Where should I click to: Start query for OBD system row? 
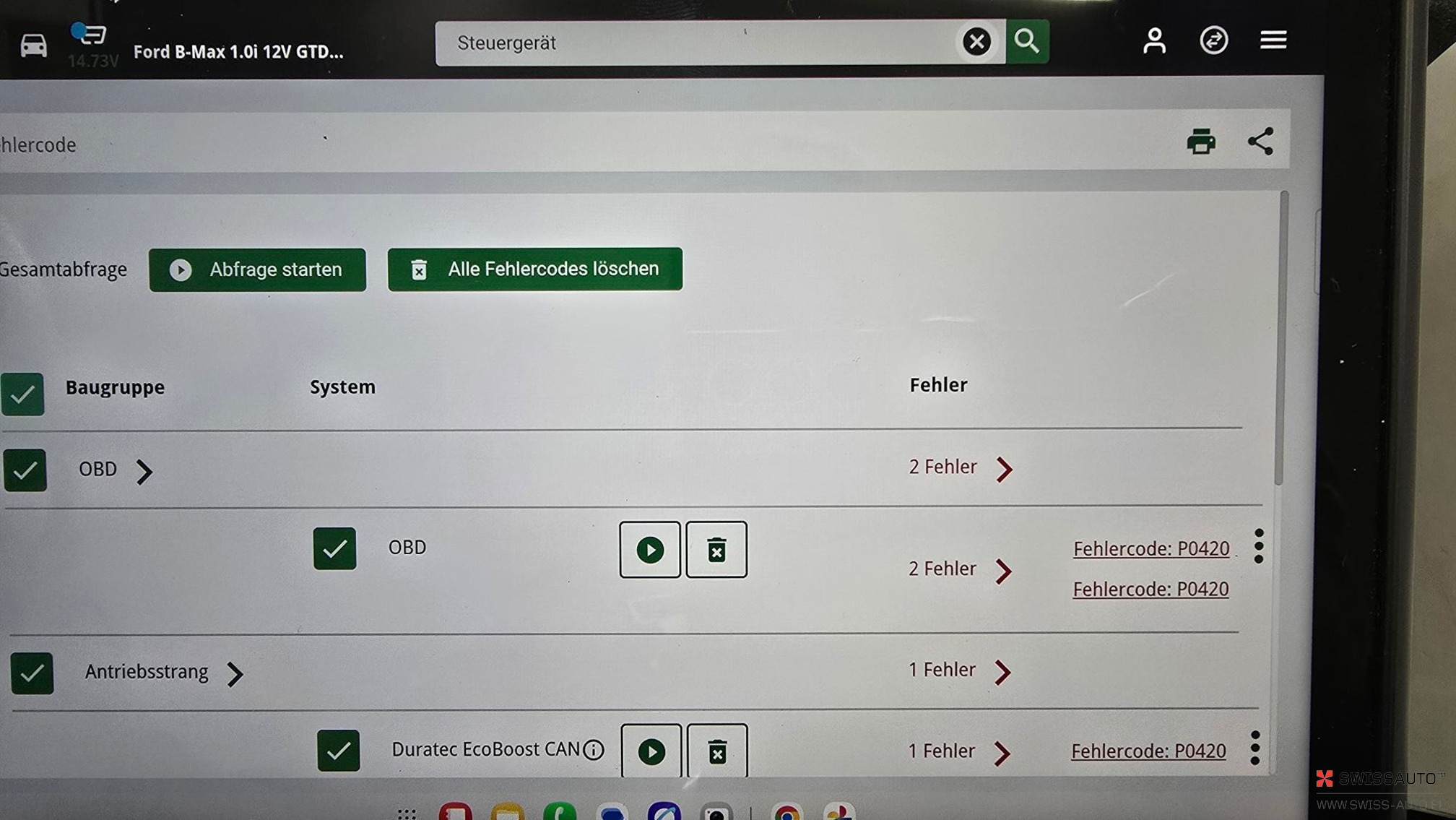(649, 551)
